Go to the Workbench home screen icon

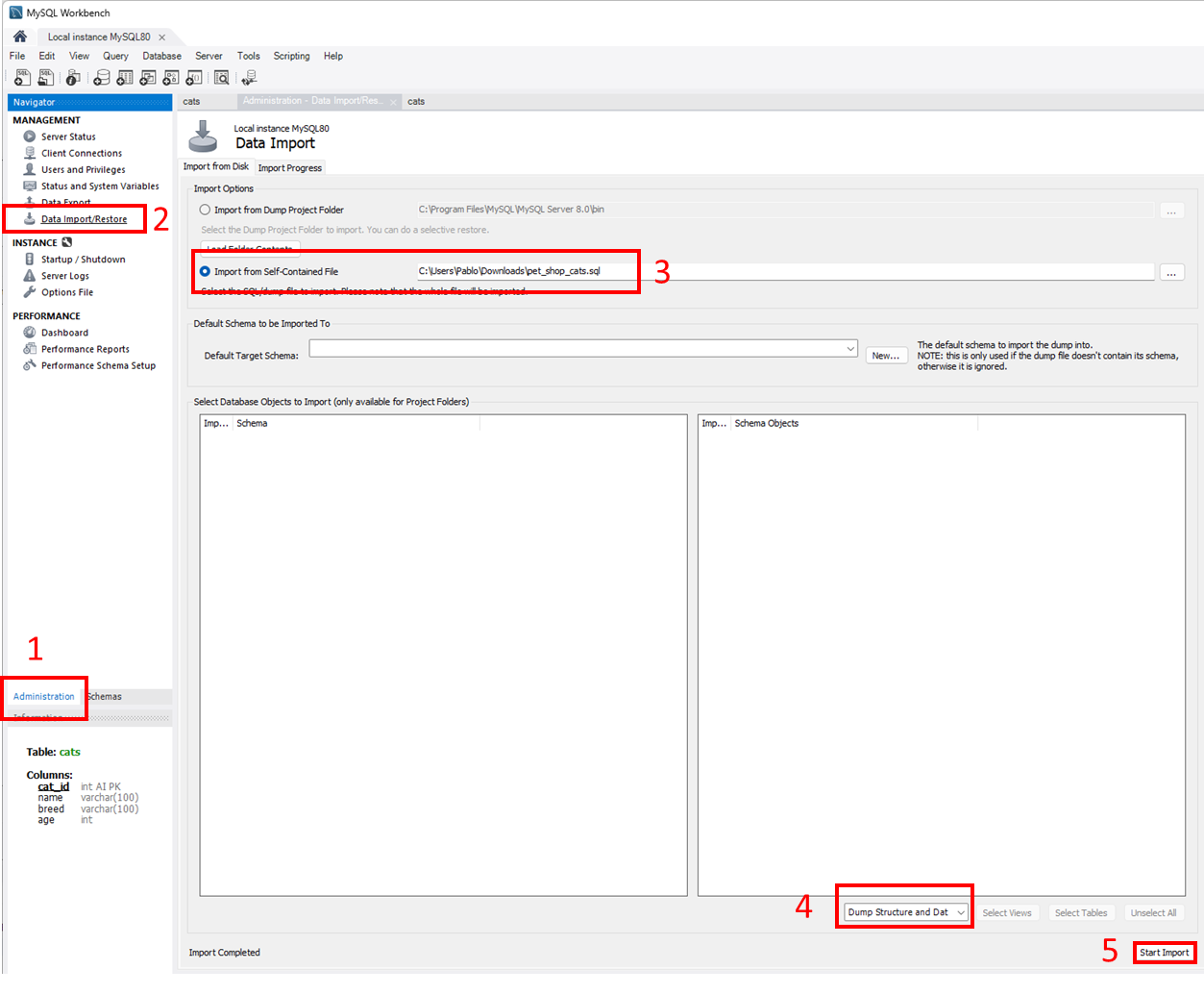pyautogui.click(x=19, y=37)
